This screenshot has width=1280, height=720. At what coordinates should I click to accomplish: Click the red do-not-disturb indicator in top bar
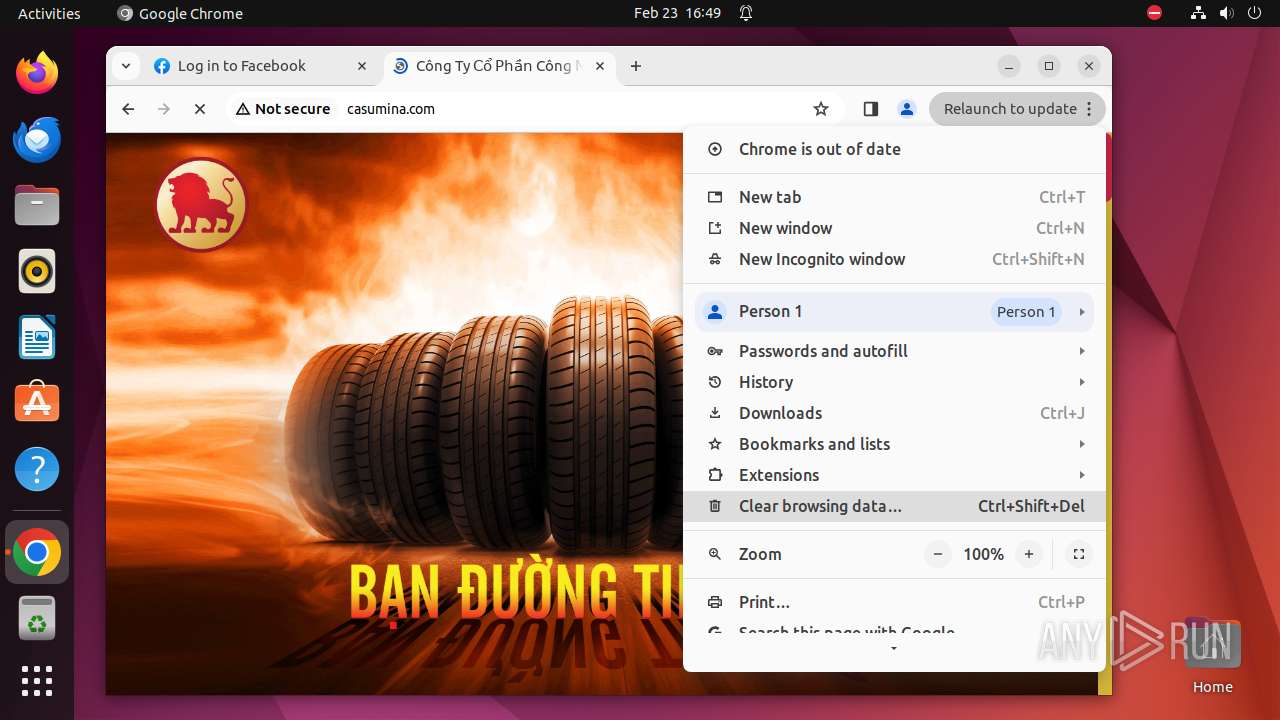[x=1154, y=13]
